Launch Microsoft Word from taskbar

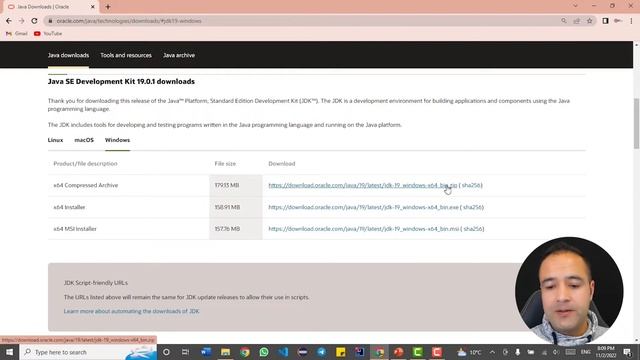[206, 352]
